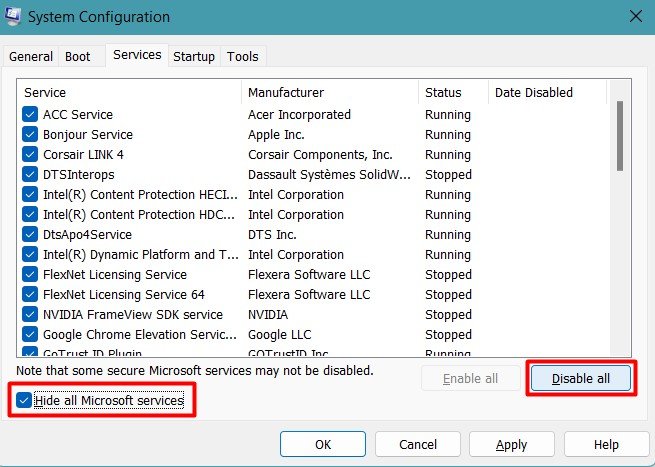Uncheck the Bonjour Service checkbox
This screenshot has width=655, height=467.
coord(30,134)
